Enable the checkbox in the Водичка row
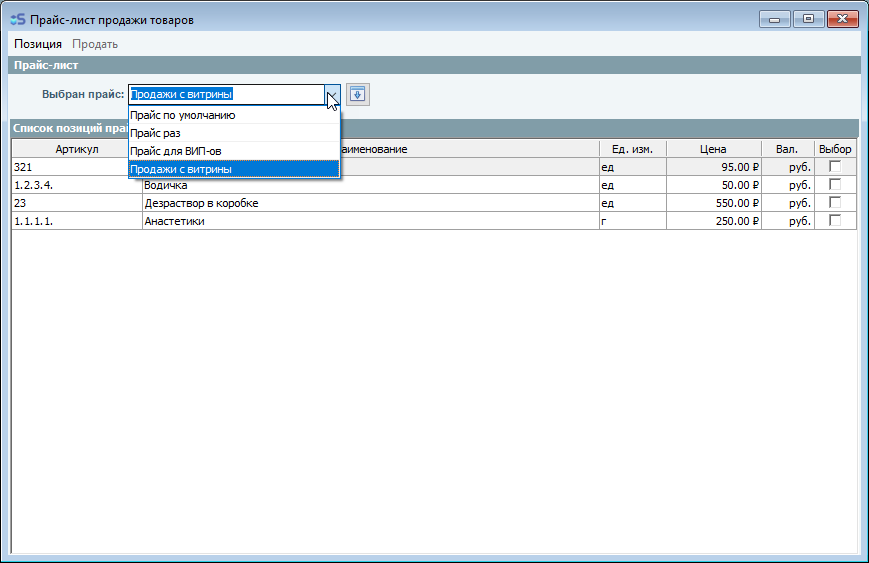 [x=835, y=184]
